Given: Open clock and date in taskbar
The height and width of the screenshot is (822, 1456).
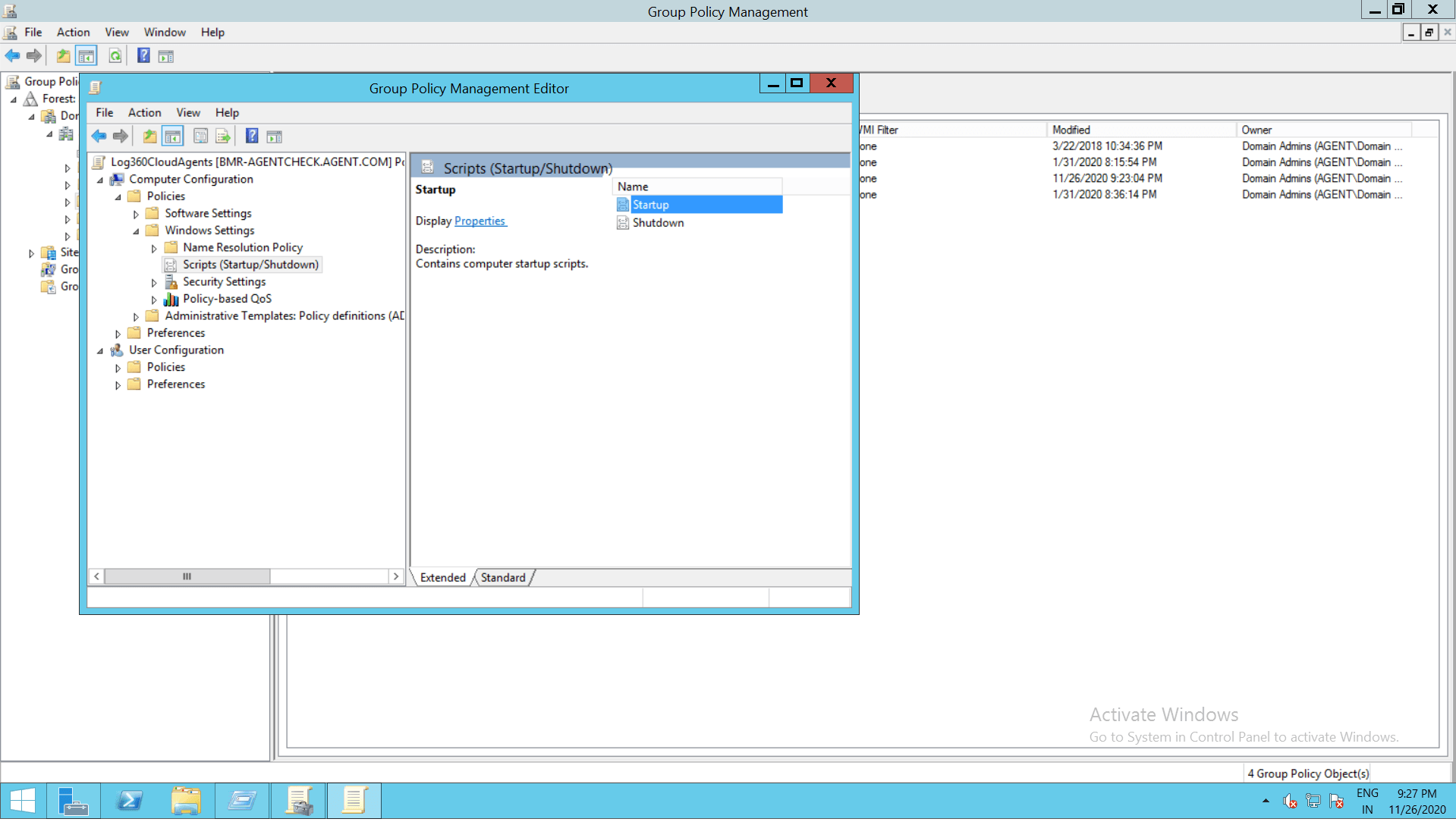Looking at the screenshot, I should pyautogui.click(x=1417, y=802).
